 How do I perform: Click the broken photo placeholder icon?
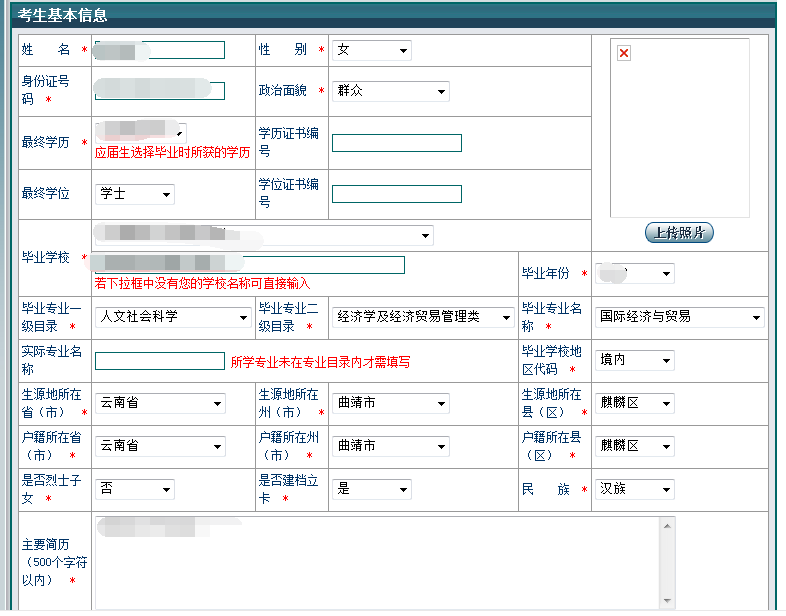(x=624, y=54)
